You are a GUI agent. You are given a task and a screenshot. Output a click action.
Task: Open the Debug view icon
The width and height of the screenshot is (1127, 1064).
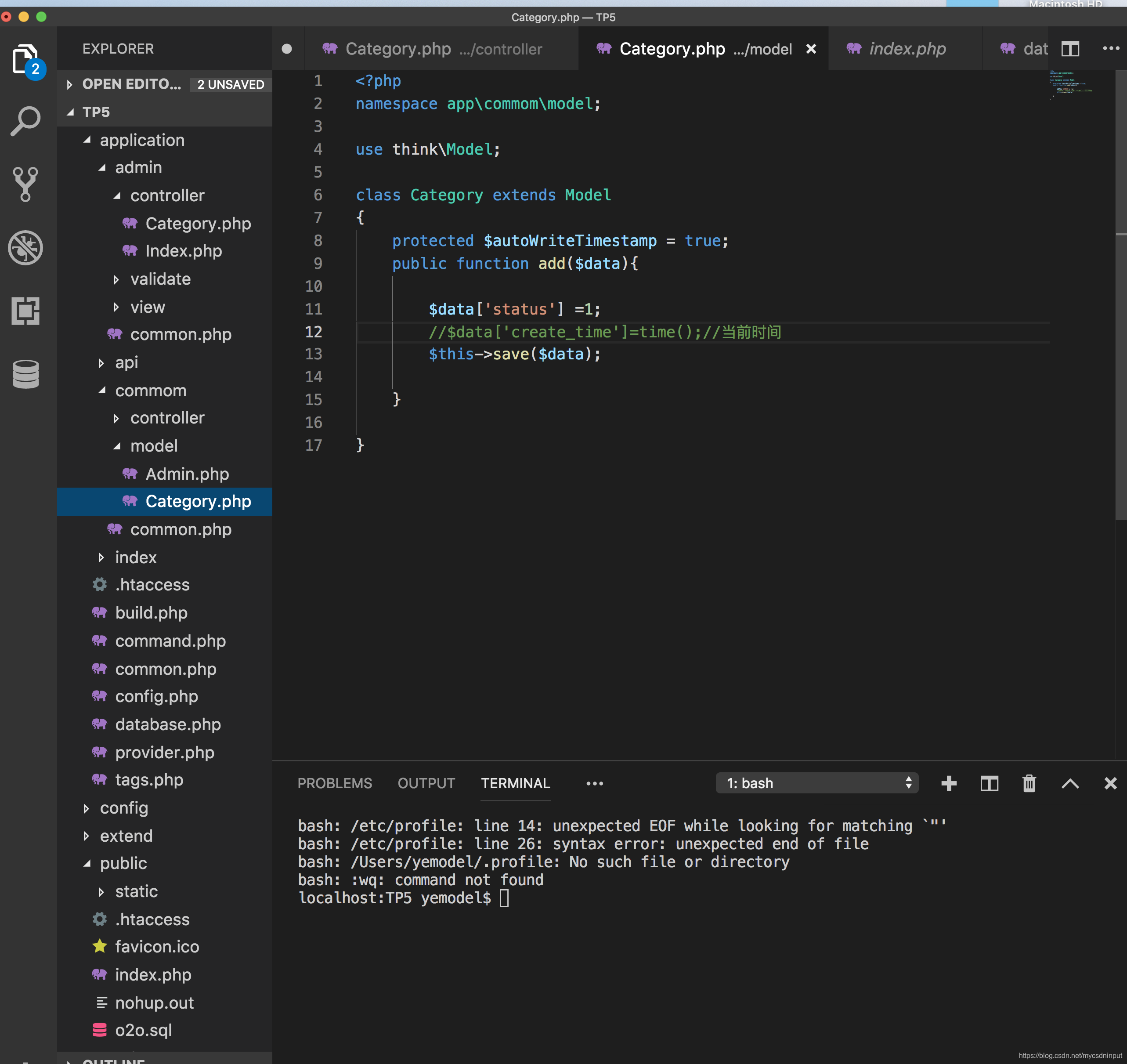[25, 247]
